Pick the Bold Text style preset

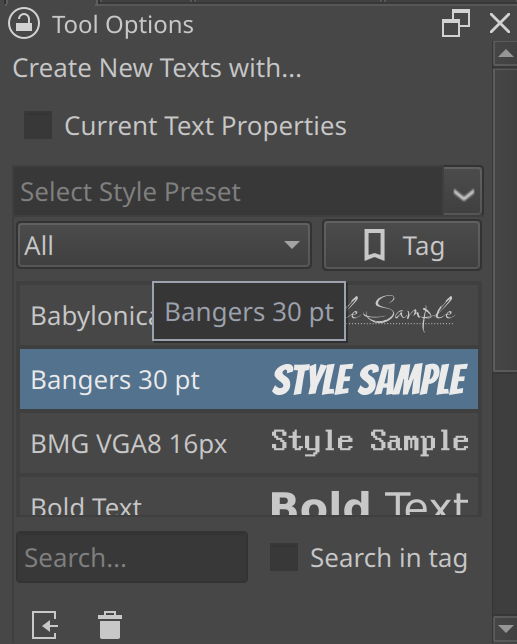(x=249, y=496)
